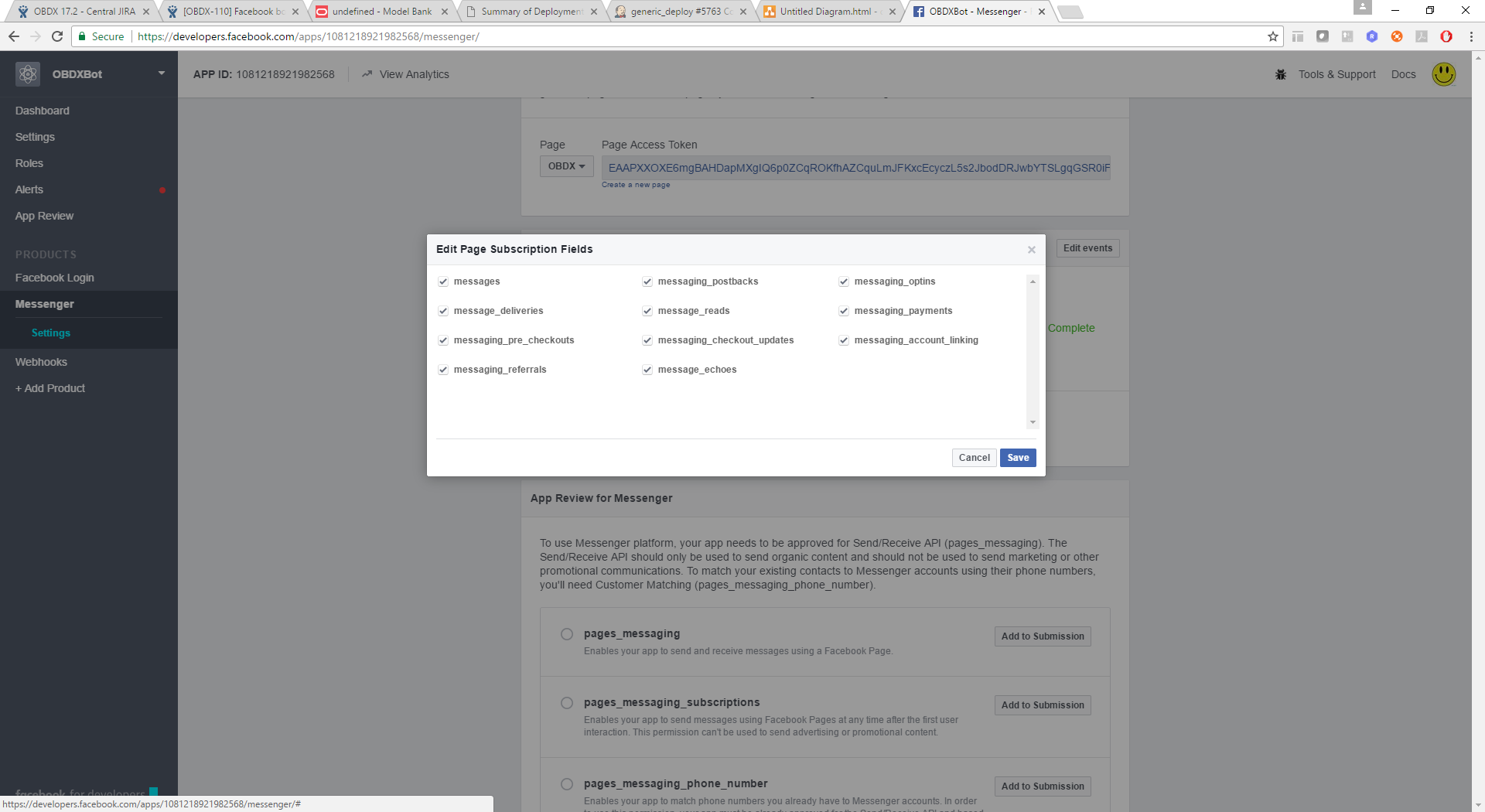The width and height of the screenshot is (1485, 812).
Task: Click the orange circle extension icon
Action: pyautogui.click(x=1397, y=36)
